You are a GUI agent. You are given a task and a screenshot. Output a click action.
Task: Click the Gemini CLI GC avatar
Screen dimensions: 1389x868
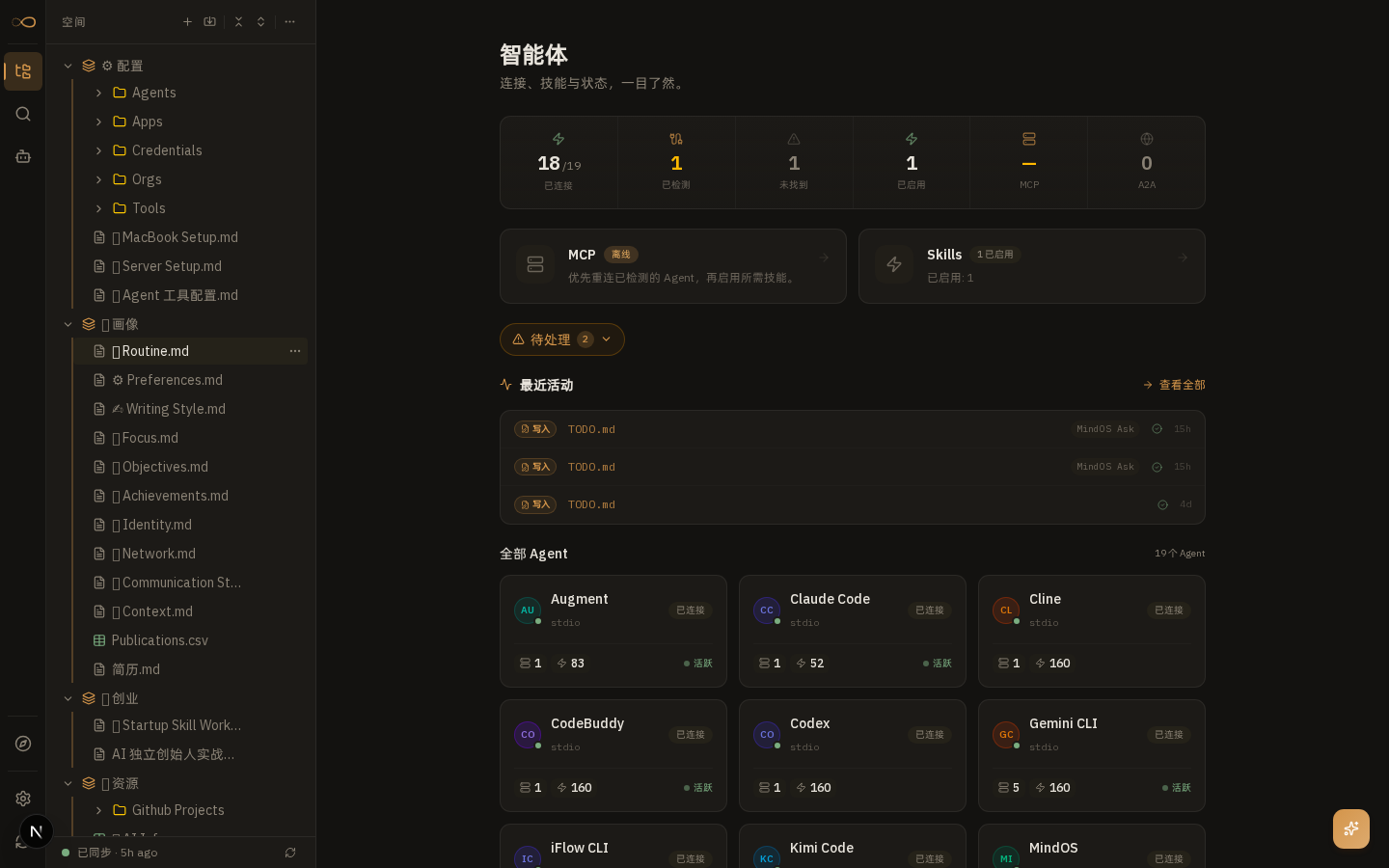(x=1006, y=735)
